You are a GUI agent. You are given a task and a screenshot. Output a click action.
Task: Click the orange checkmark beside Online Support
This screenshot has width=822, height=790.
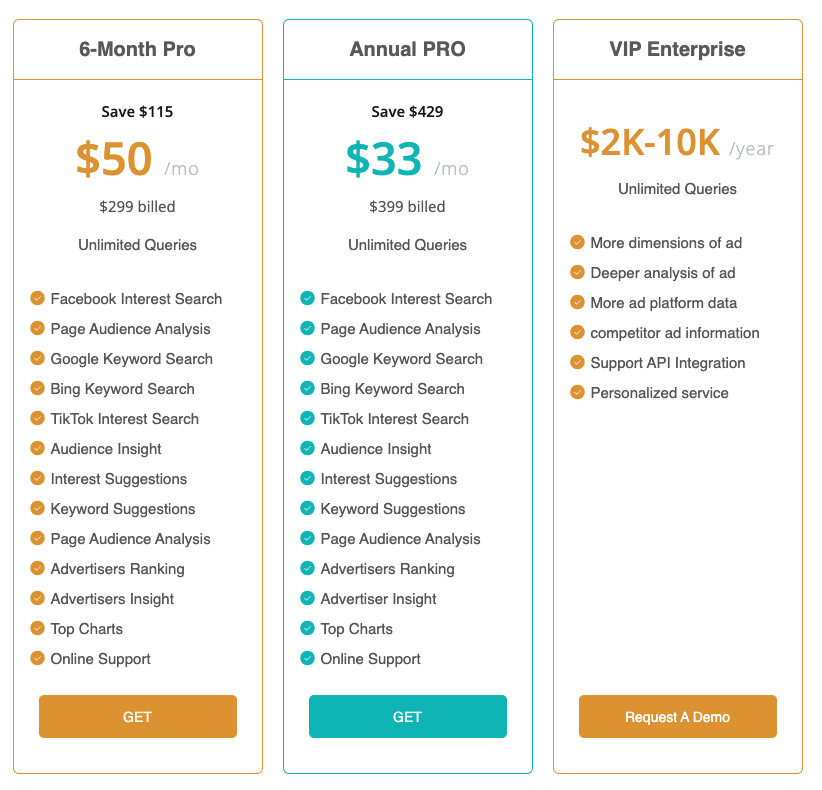coord(38,658)
